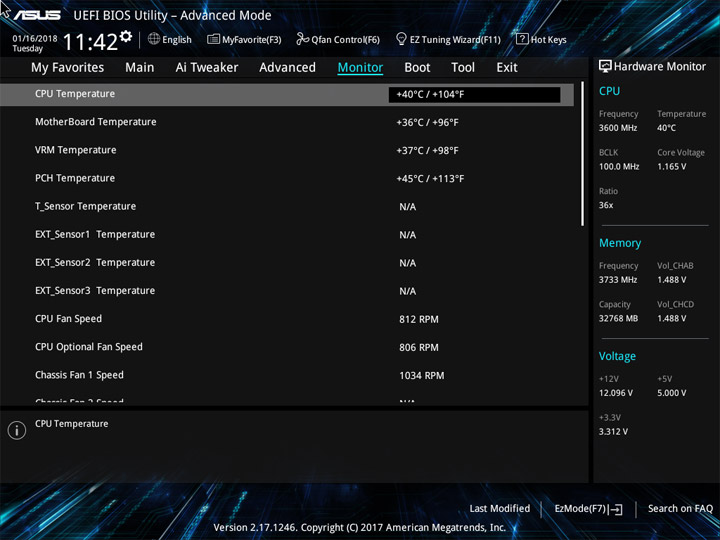Open Search on FAQ link
The width and height of the screenshot is (720, 540).
tap(680, 508)
